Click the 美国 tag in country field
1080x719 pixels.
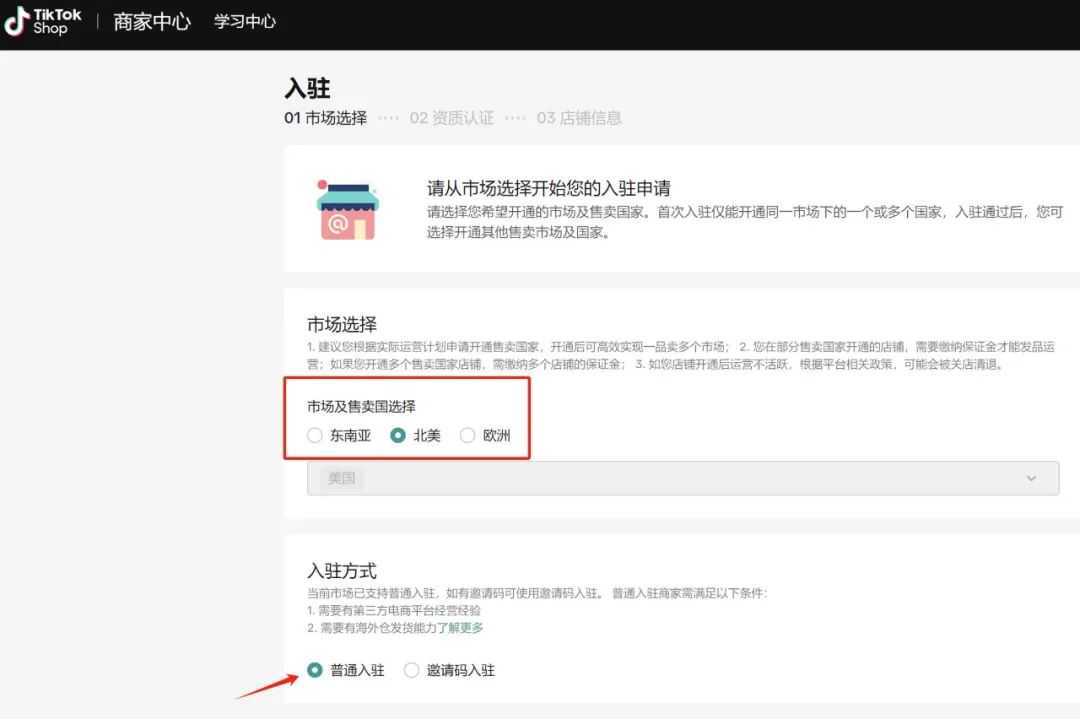coord(342,478)
